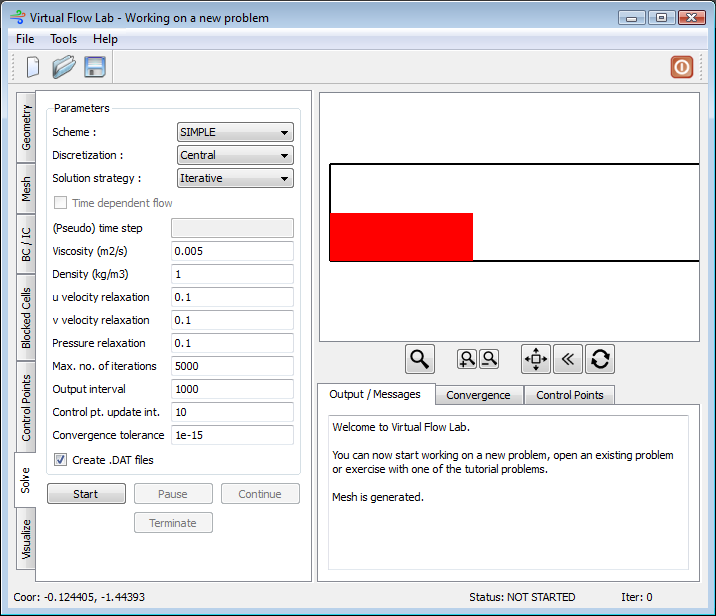Click the magnifying glass zoom tool
Screen dimensions: 716x616
pos(420,359)
